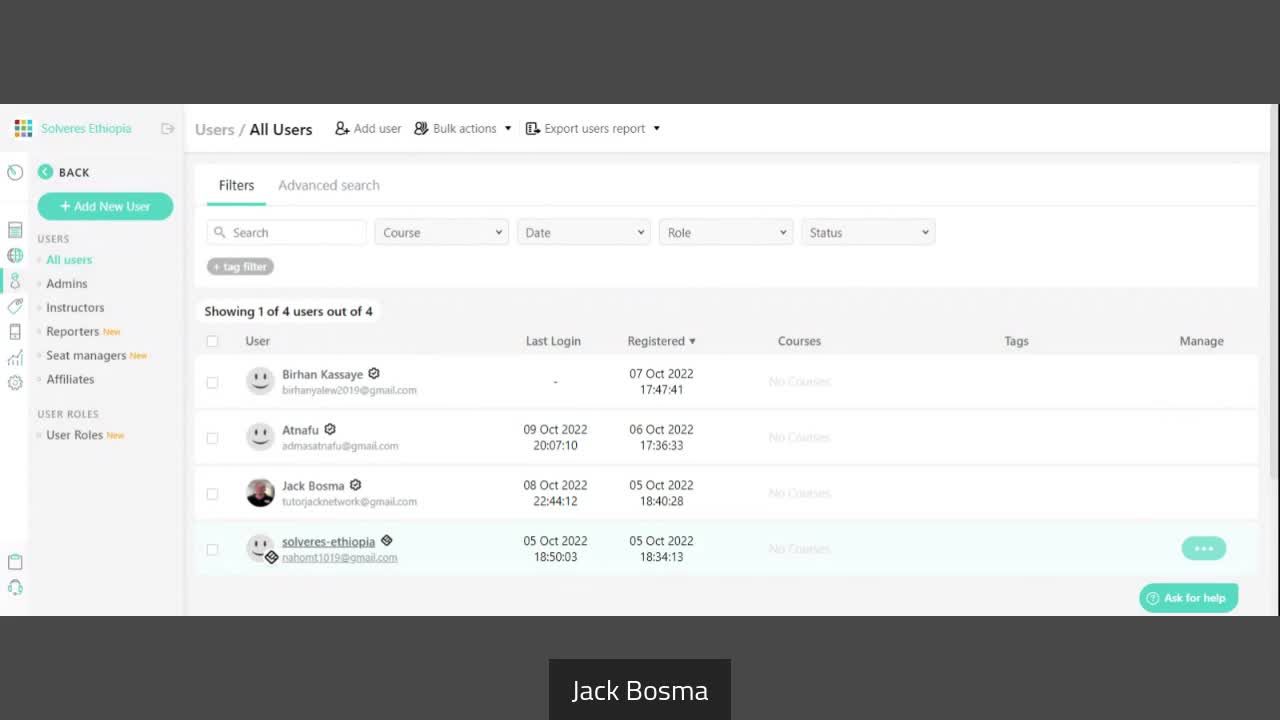The width and height of the screenshot is (1280, 720).
Task: Open the Course filter dropdown
Action: (442, 232)
